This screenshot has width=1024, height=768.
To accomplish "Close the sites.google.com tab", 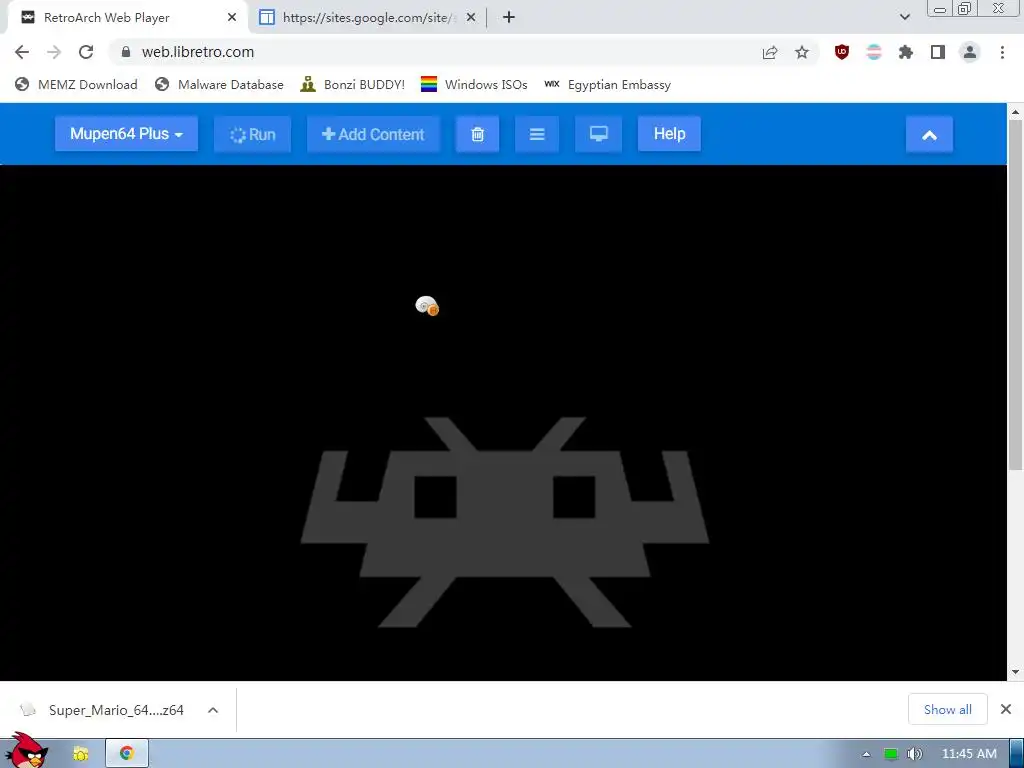I will pos(471,18).
